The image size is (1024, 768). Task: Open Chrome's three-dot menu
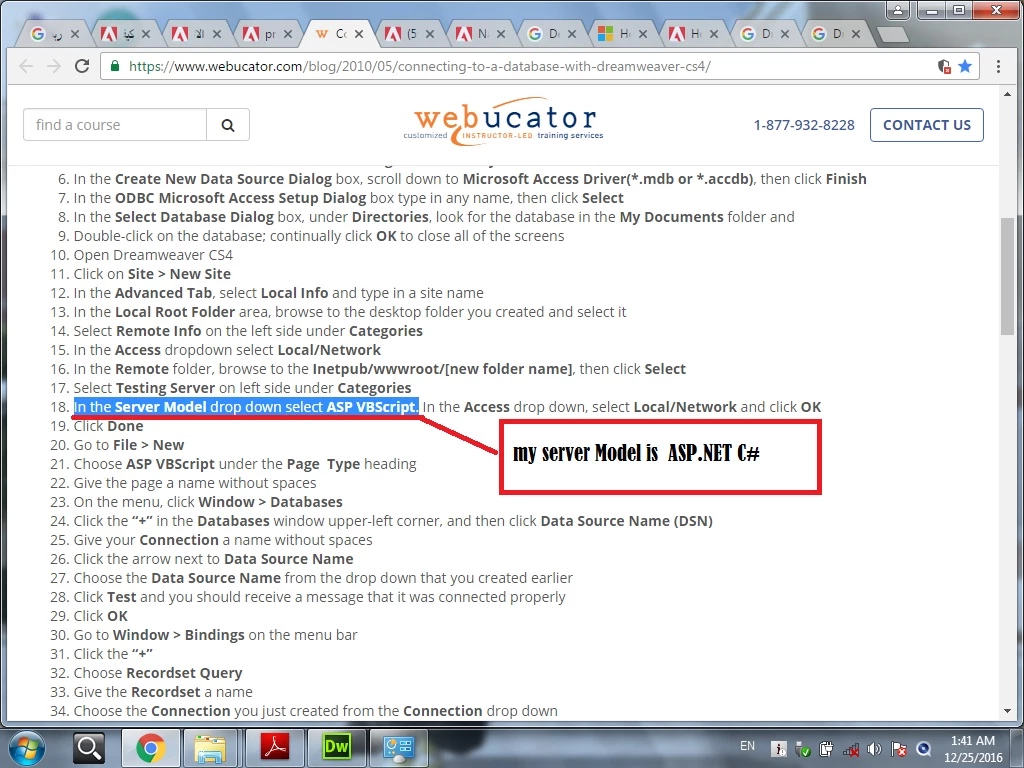click(998, 66)
